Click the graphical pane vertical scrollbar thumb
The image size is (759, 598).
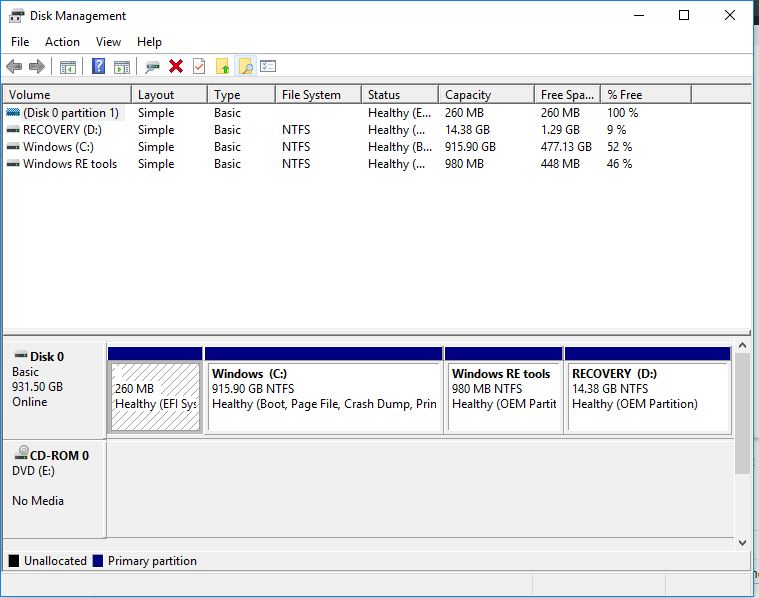pyautogui.click(x=742, y=413)
